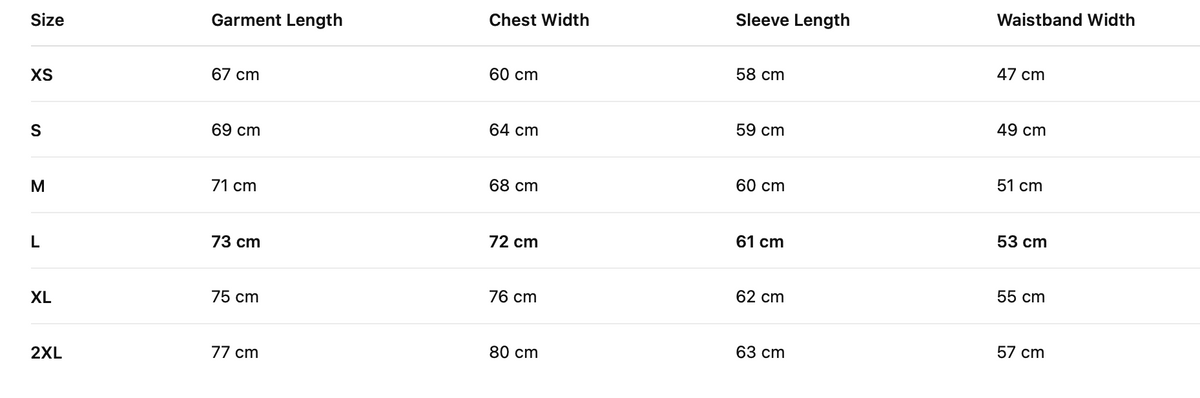Click the Size column header
Viewport: 1200px width, 398px height.
tap(47, 20)
